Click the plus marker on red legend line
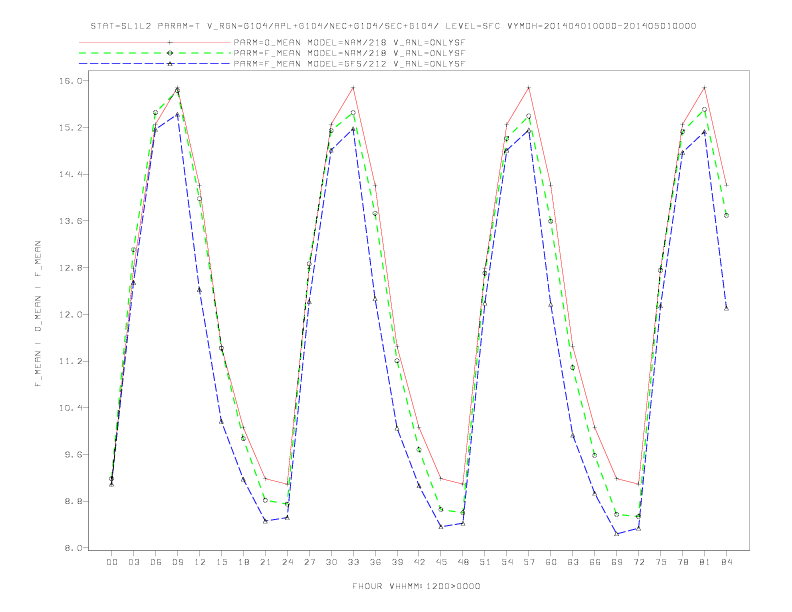 click(170, 42)
